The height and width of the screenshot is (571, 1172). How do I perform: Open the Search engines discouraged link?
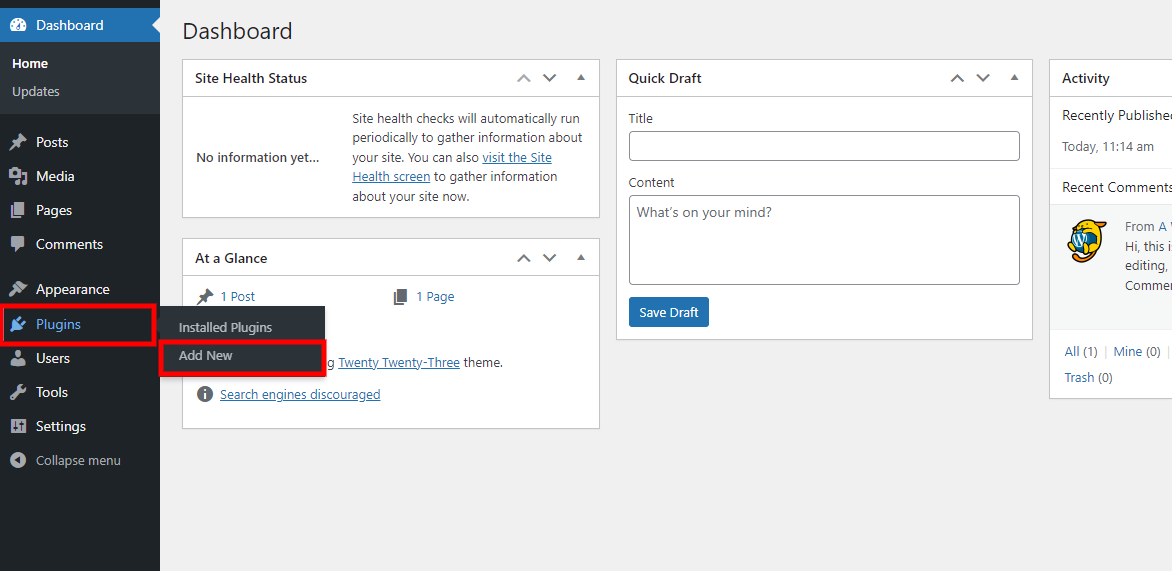pos(300,395)
